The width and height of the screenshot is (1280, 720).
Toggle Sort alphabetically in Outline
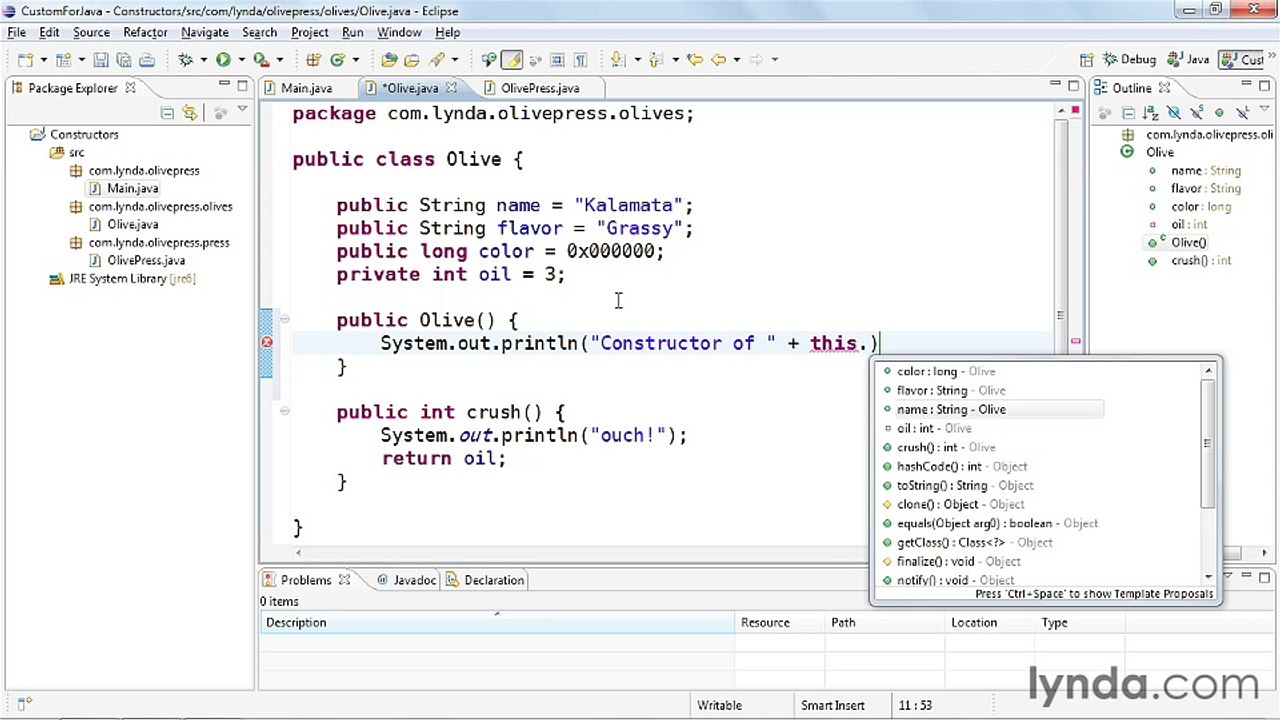pyautogui.click(x=1151, y=112)
